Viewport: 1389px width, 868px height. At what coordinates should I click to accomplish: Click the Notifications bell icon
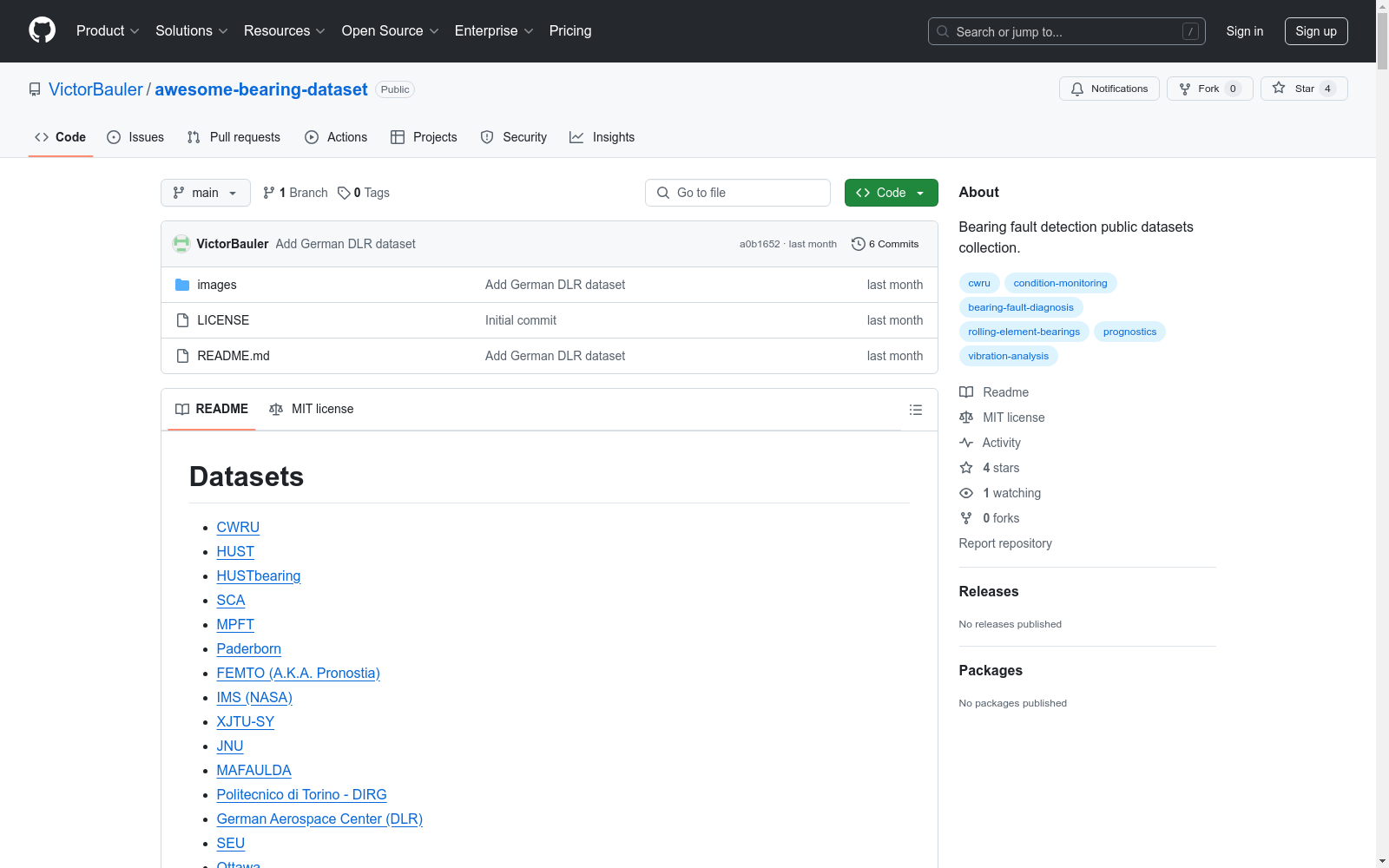[x=1077, y=89]
